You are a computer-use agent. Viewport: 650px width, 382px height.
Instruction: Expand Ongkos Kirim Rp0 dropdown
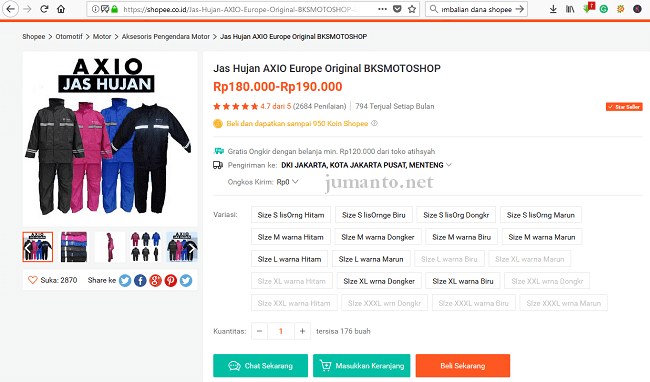[x=295, y=181]
